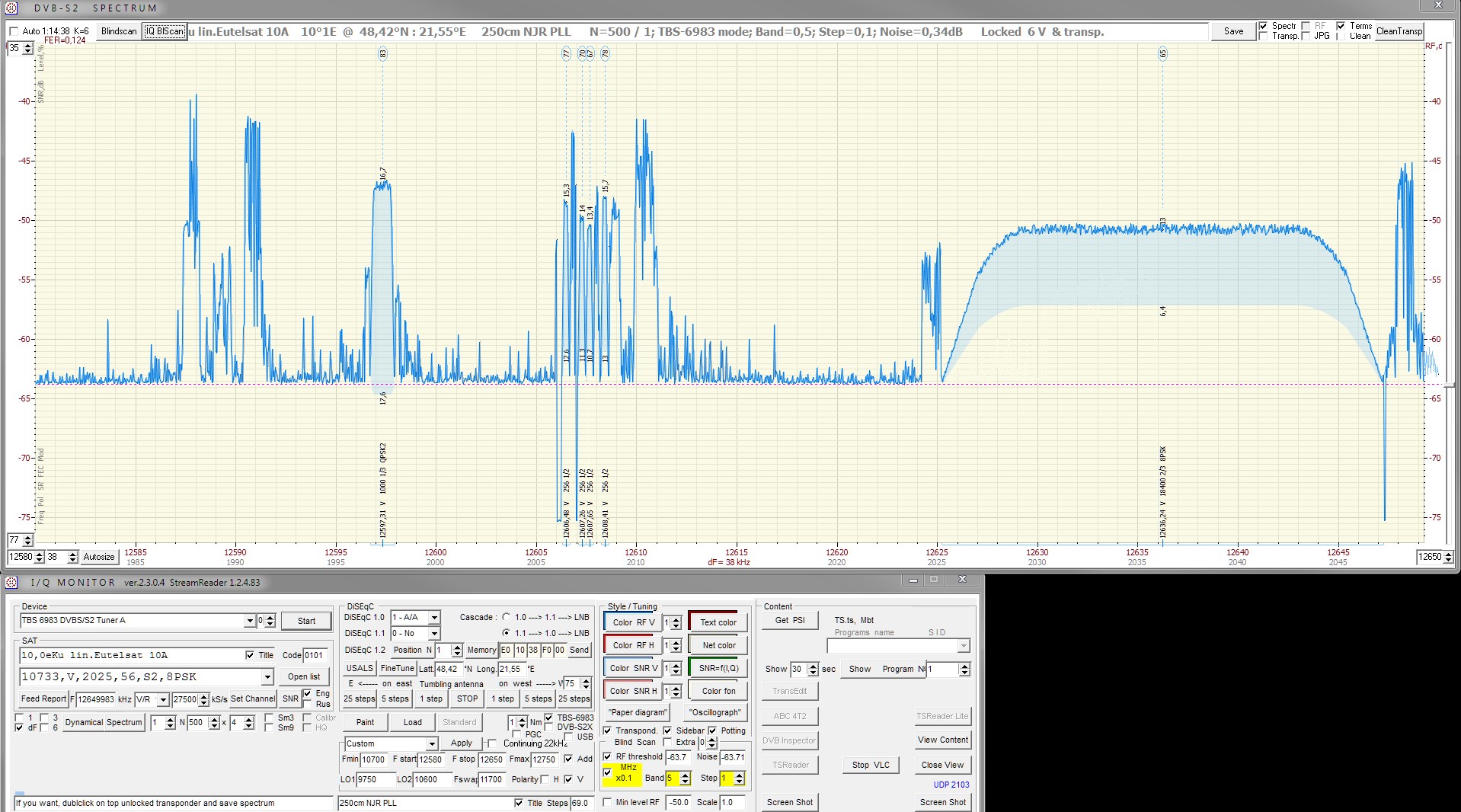Image resolution: width=1461 pixels, height=812 pixels.
Task: Toggle the Terms checkbox
Action: click(x=1341, y=26)
